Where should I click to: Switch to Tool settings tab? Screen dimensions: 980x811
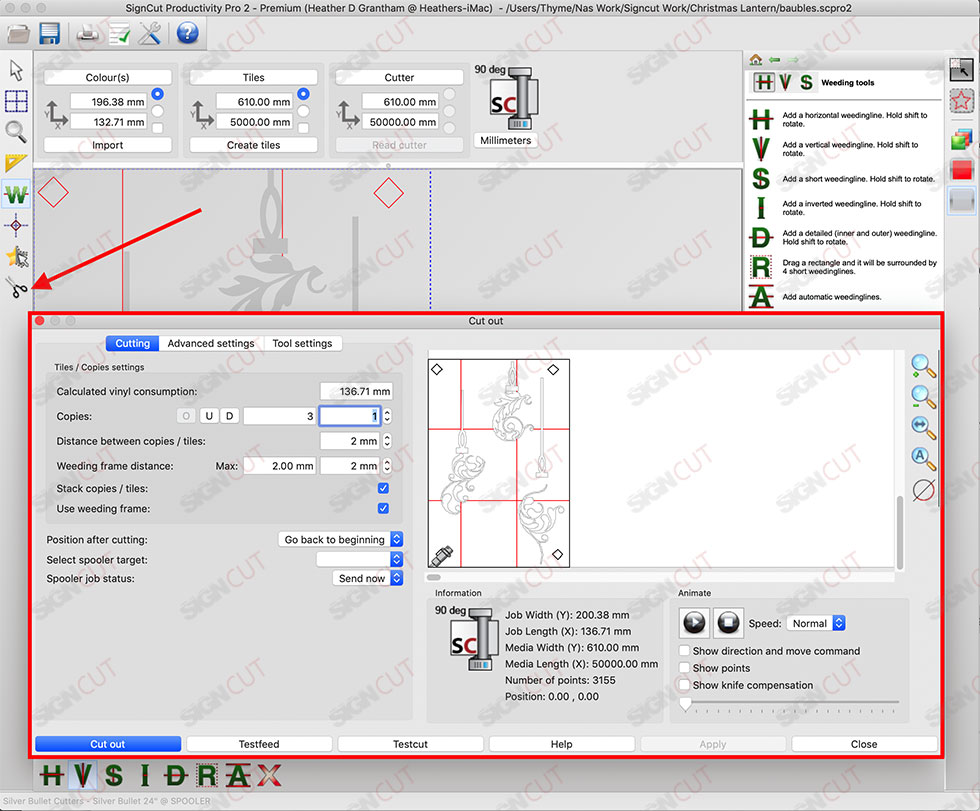[302, 343]
